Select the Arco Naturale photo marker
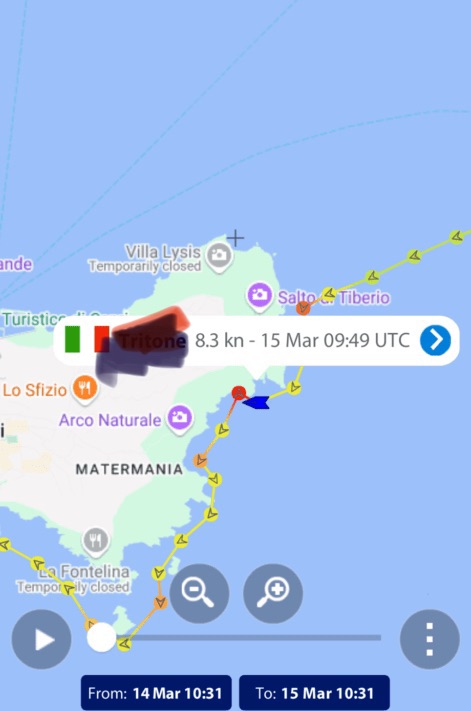The width and height of the screenshot is (471, 711). [x=180, y=419]
